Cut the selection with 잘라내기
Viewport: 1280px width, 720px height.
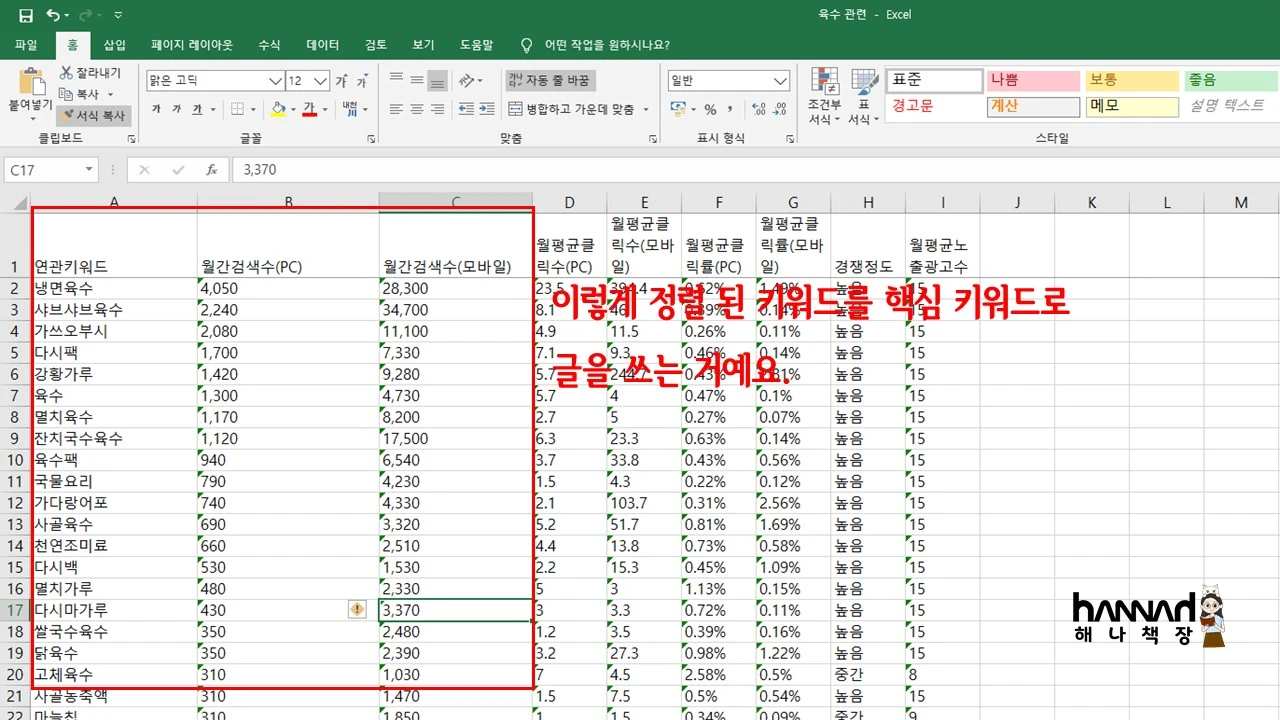[x=90, y=73]
